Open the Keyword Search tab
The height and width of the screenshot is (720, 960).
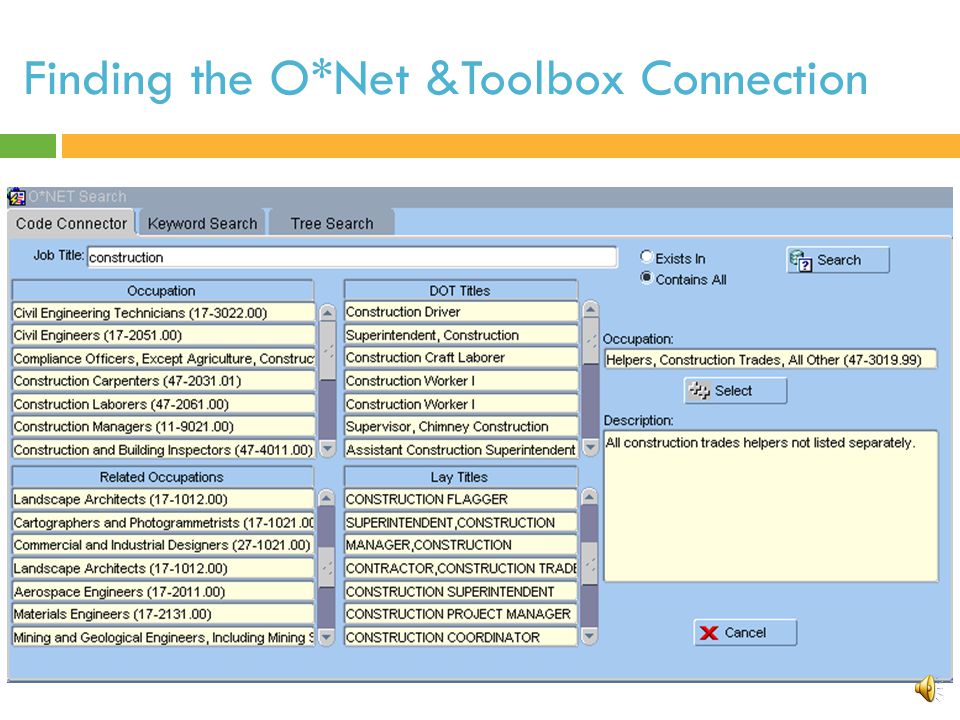pos(202,223)
